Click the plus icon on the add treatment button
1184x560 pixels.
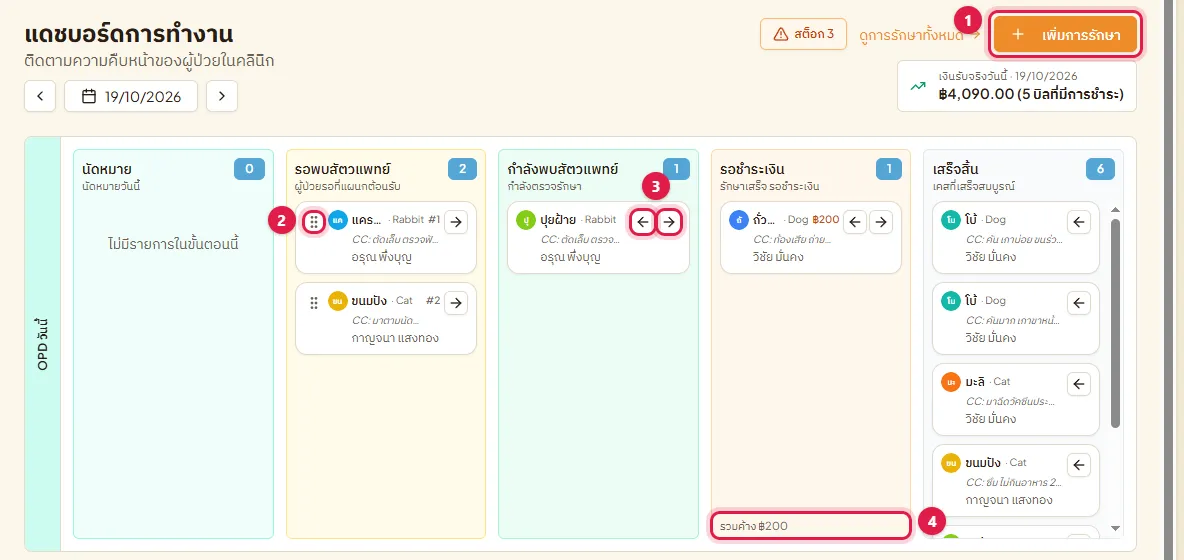point(1017,35)
